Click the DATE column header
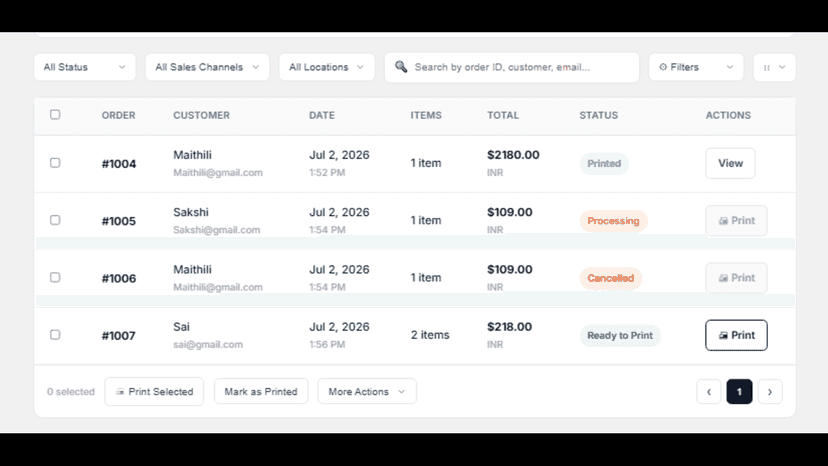Viewport: 828px width, 466px height. [322, 115]
